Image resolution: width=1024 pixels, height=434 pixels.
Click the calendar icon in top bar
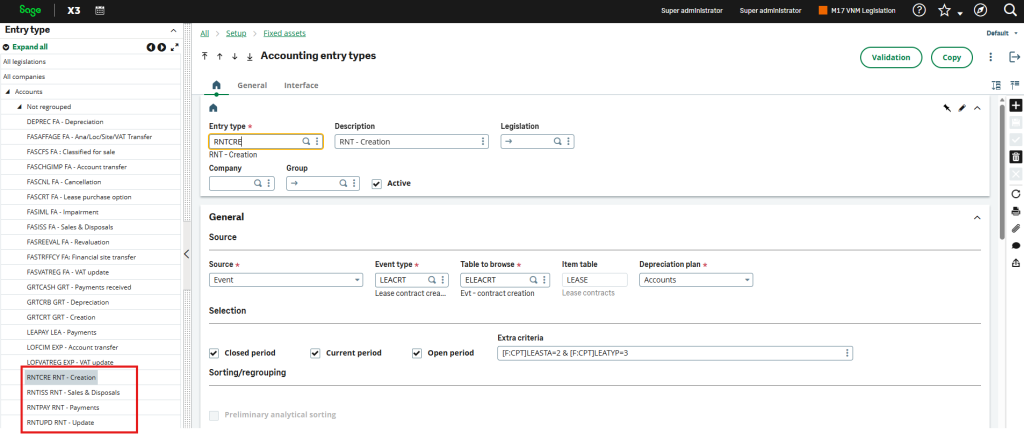(x=100, y=10)
